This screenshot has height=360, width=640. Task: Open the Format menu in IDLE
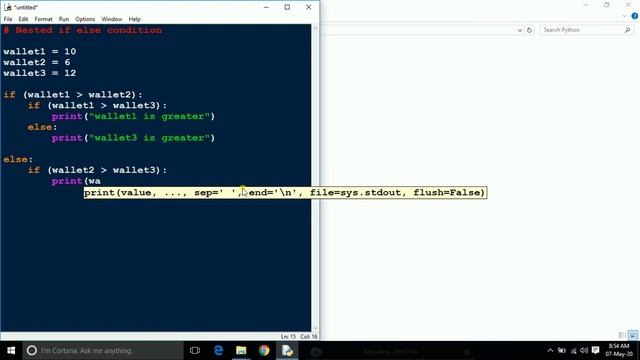[x=43, y=19]
